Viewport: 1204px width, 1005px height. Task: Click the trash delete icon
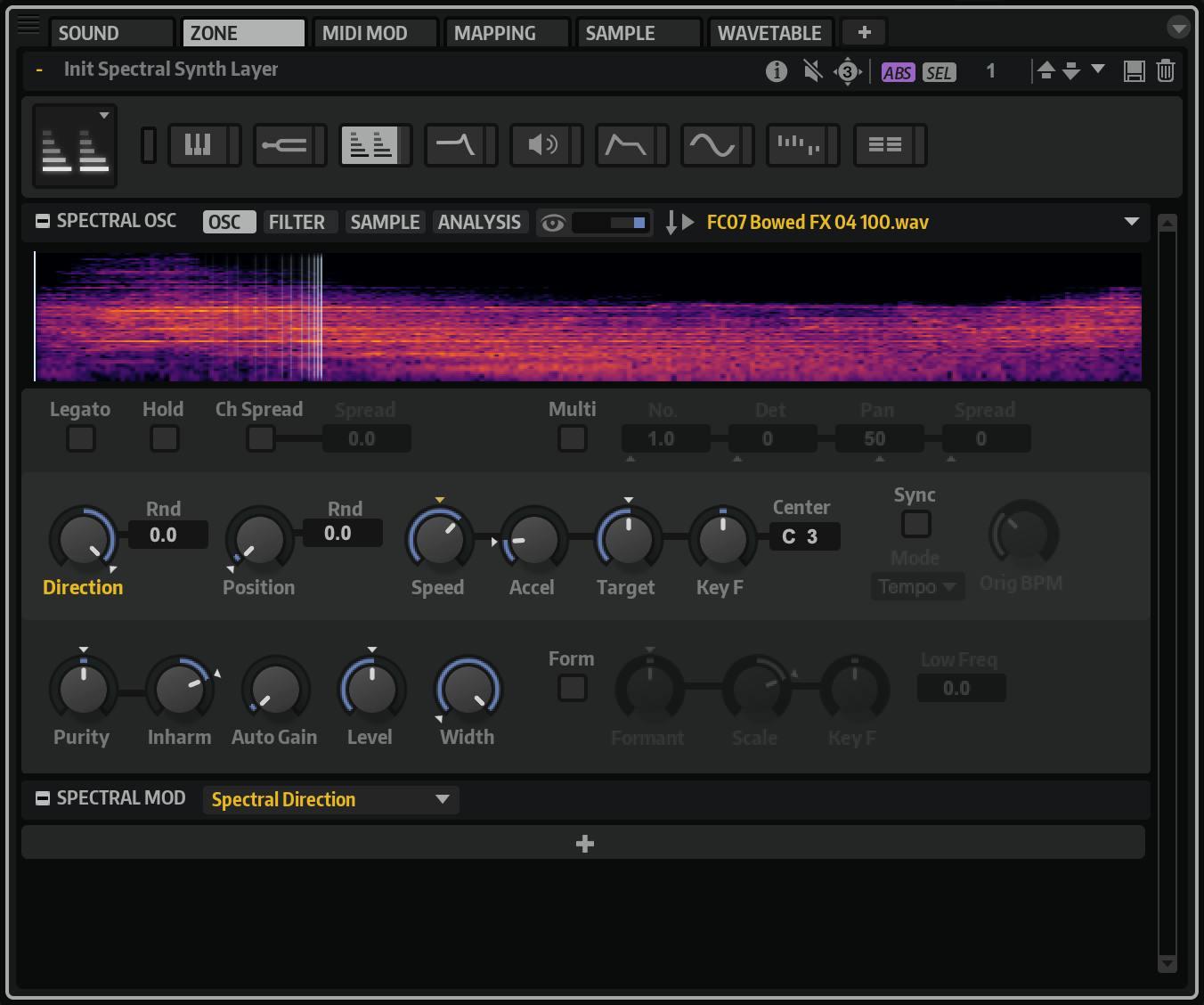pos(1165,71)
